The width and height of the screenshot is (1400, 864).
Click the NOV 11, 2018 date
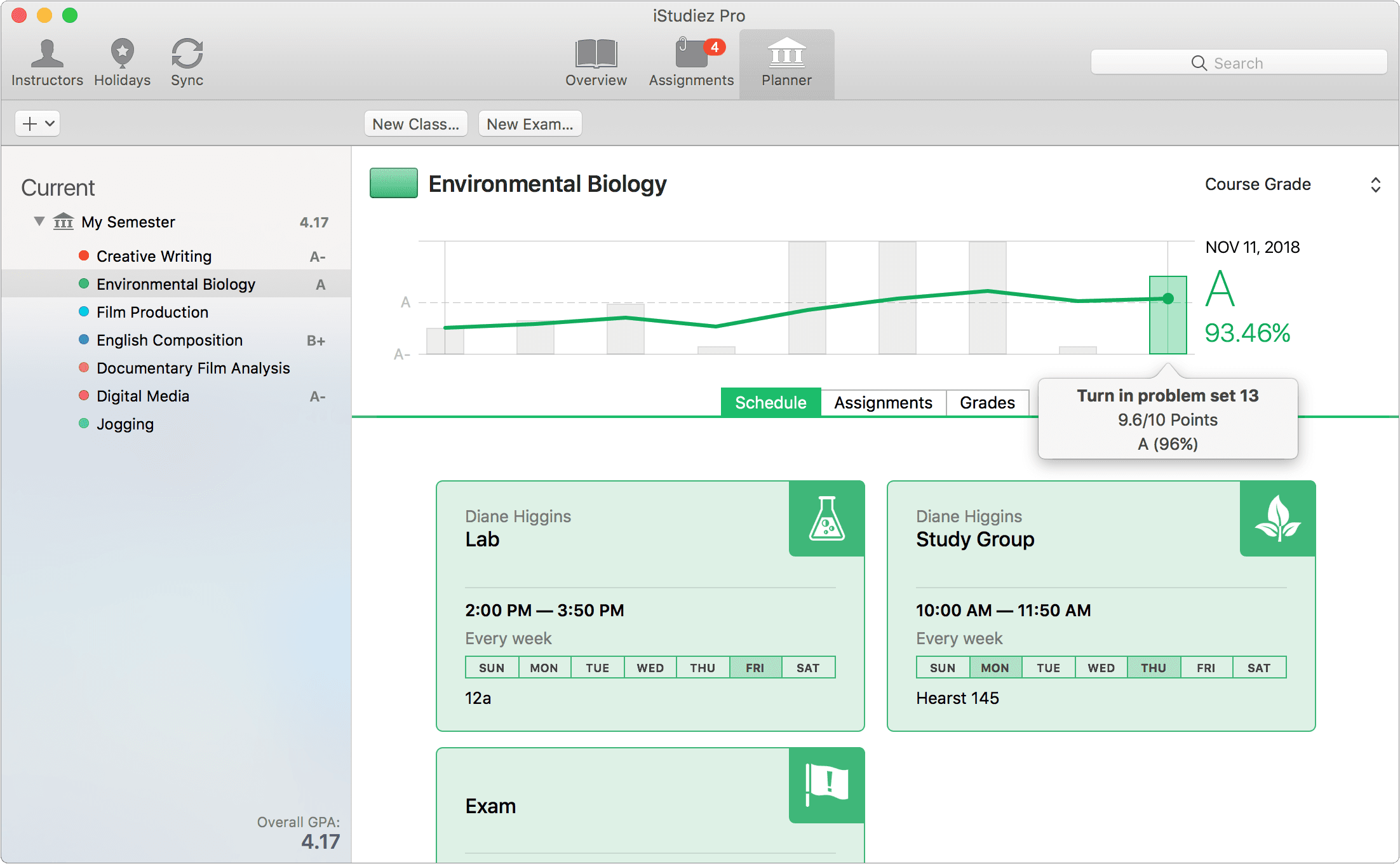pos(1252,247)
